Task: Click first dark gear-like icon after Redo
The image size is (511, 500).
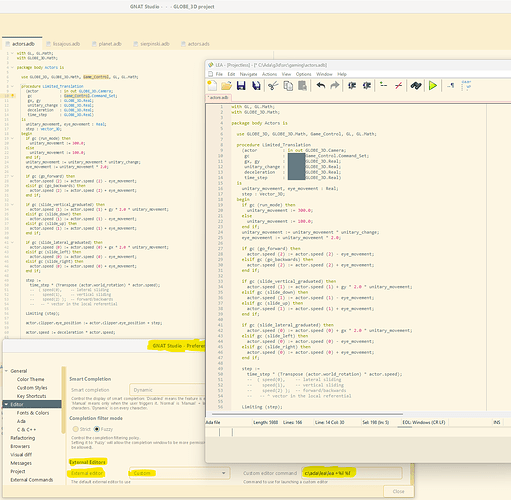Action: point(352,86)
